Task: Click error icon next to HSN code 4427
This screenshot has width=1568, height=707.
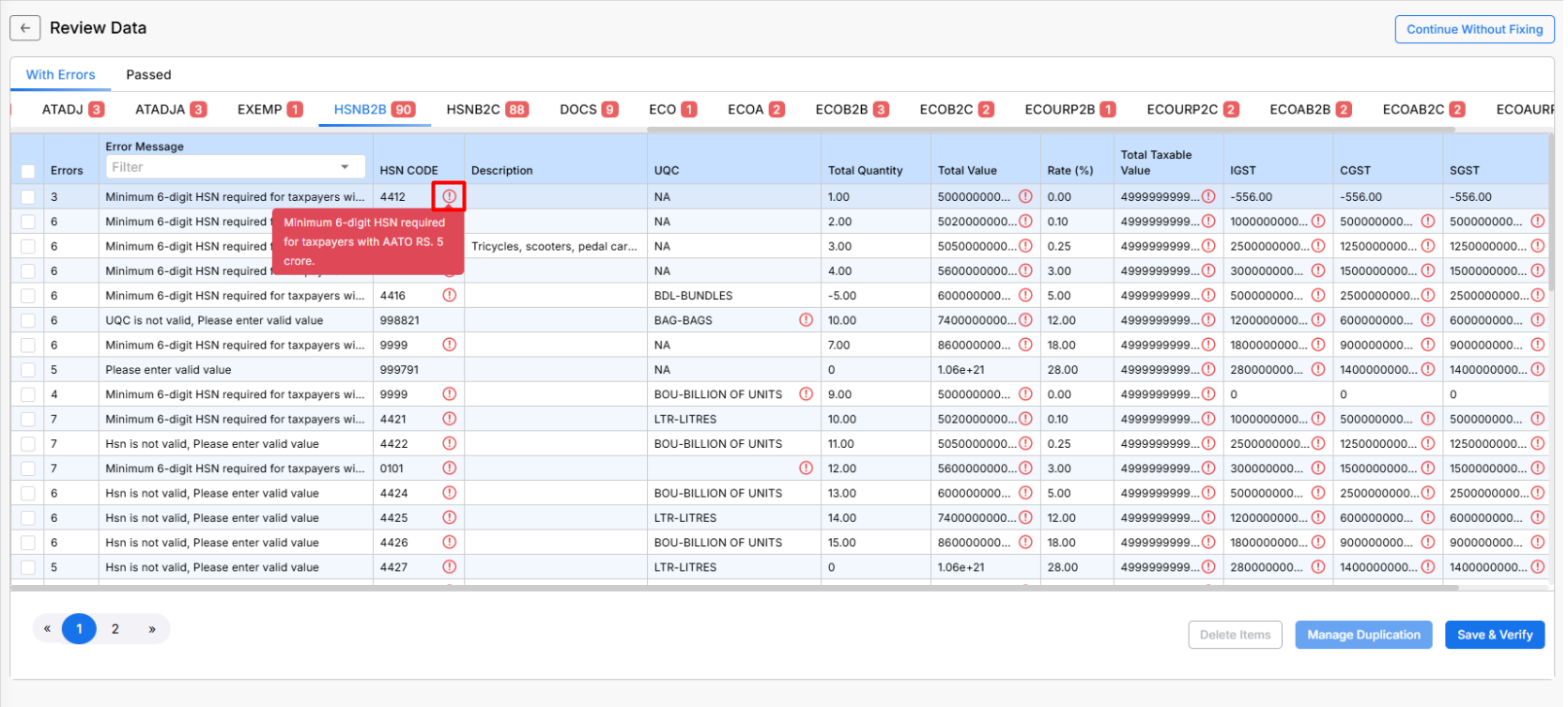Action: pyautogui.click(x=449, y=567)
